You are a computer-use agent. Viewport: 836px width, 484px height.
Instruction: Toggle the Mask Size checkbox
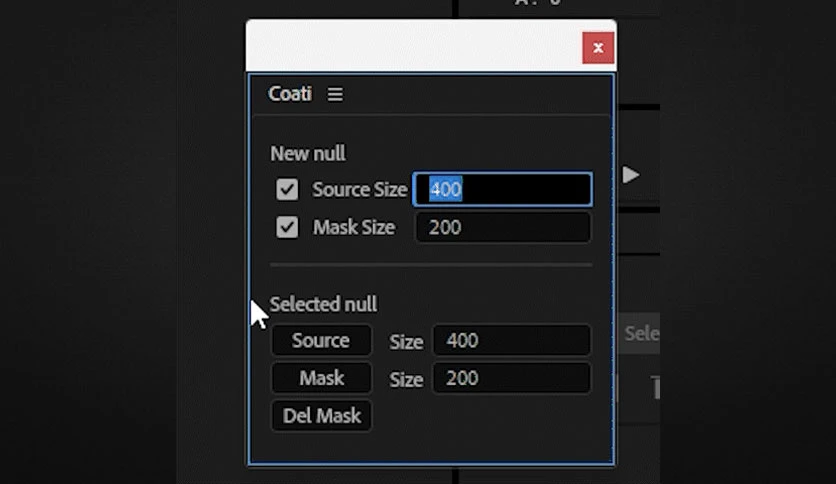tap(287, 227)
